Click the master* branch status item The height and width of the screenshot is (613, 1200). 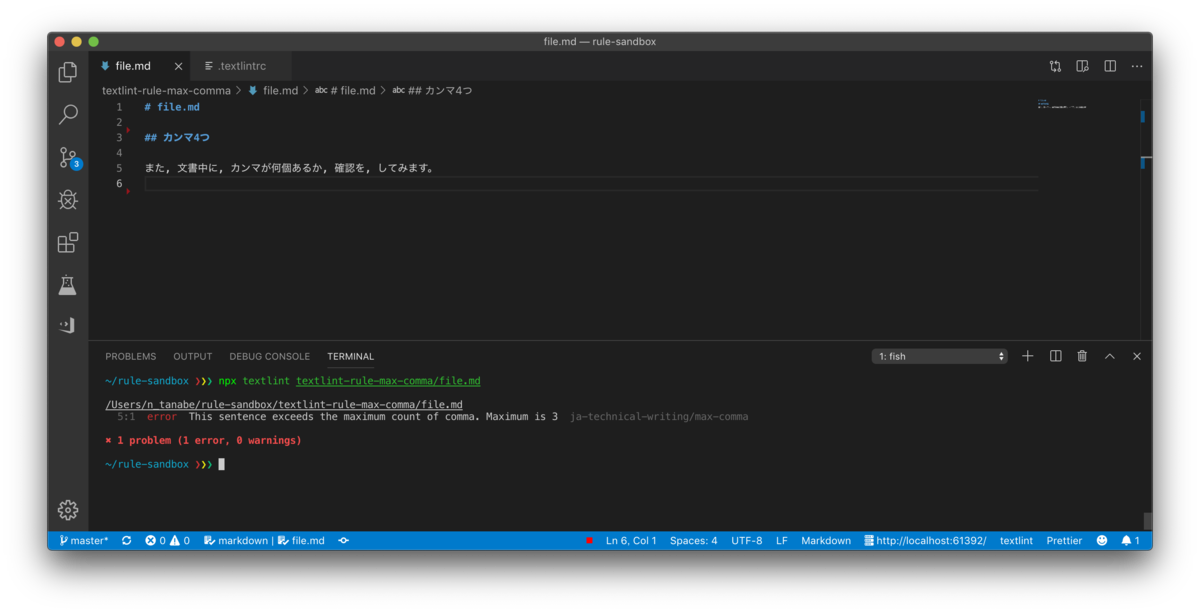tap(83, 540)
